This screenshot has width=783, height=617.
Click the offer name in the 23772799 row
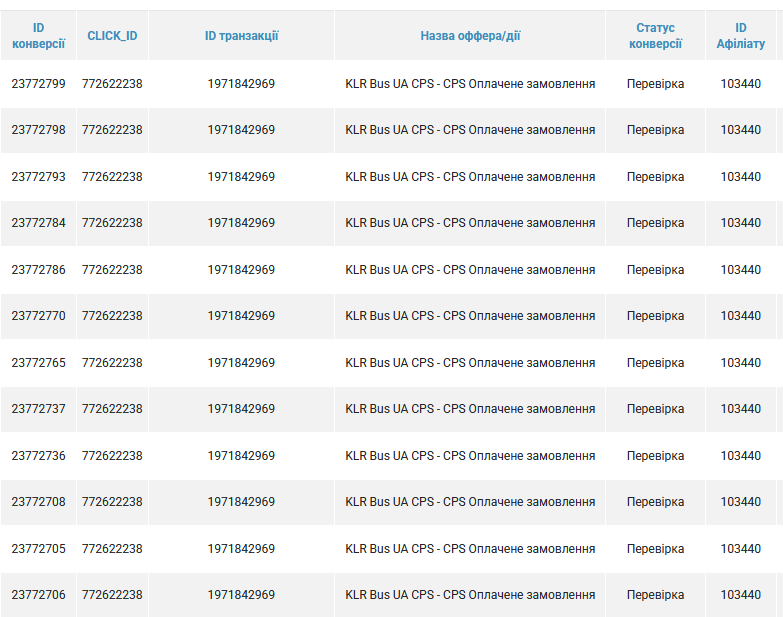tap(470, 84)
